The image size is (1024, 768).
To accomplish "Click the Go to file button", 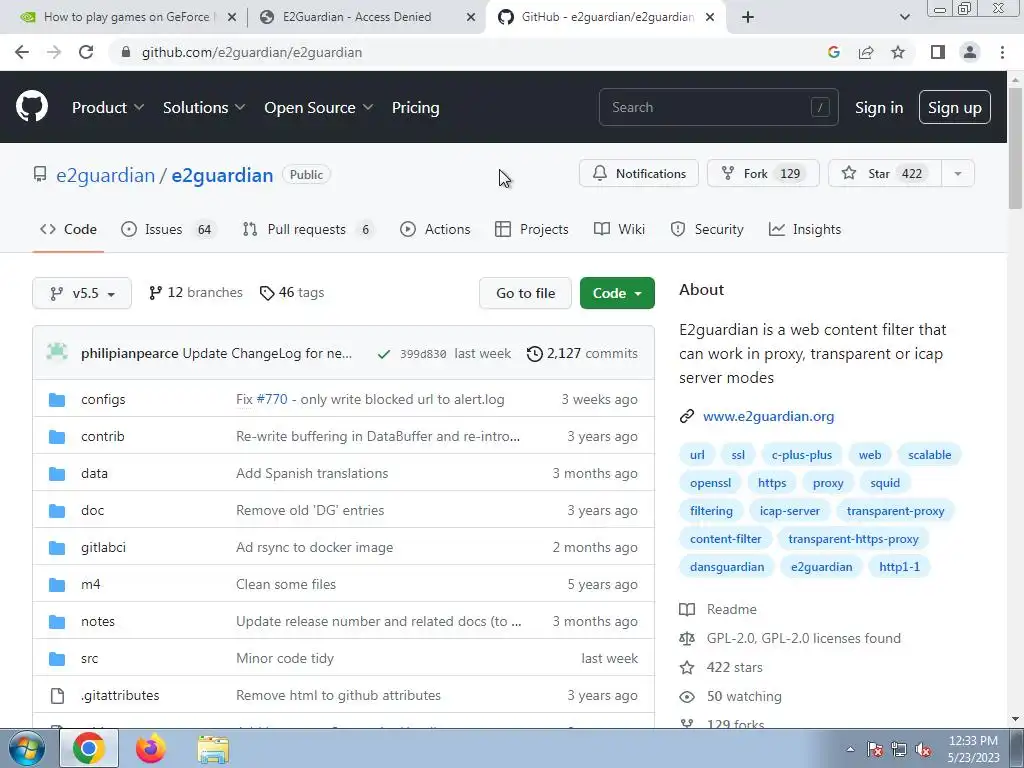I will (x=525, y=293).
